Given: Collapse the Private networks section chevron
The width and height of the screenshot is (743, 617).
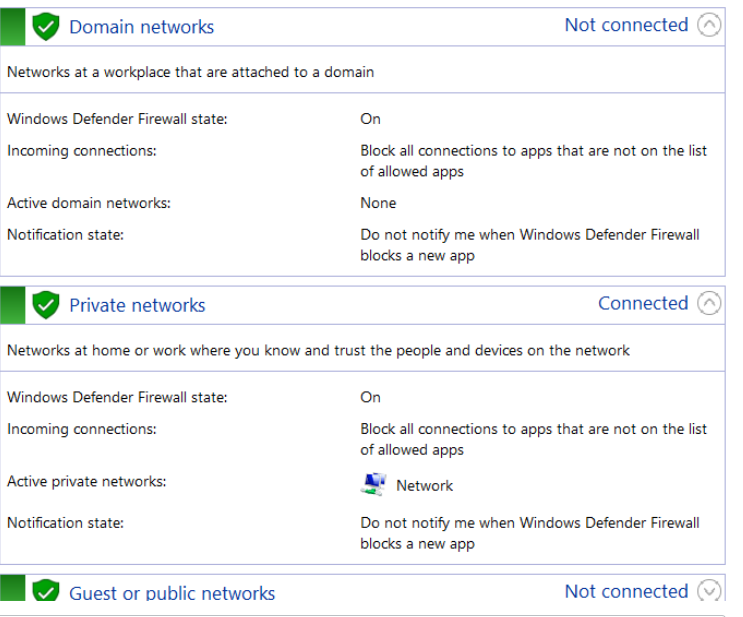Looking at the screenshot, I should pyautogui.click(x=709, y=303).
